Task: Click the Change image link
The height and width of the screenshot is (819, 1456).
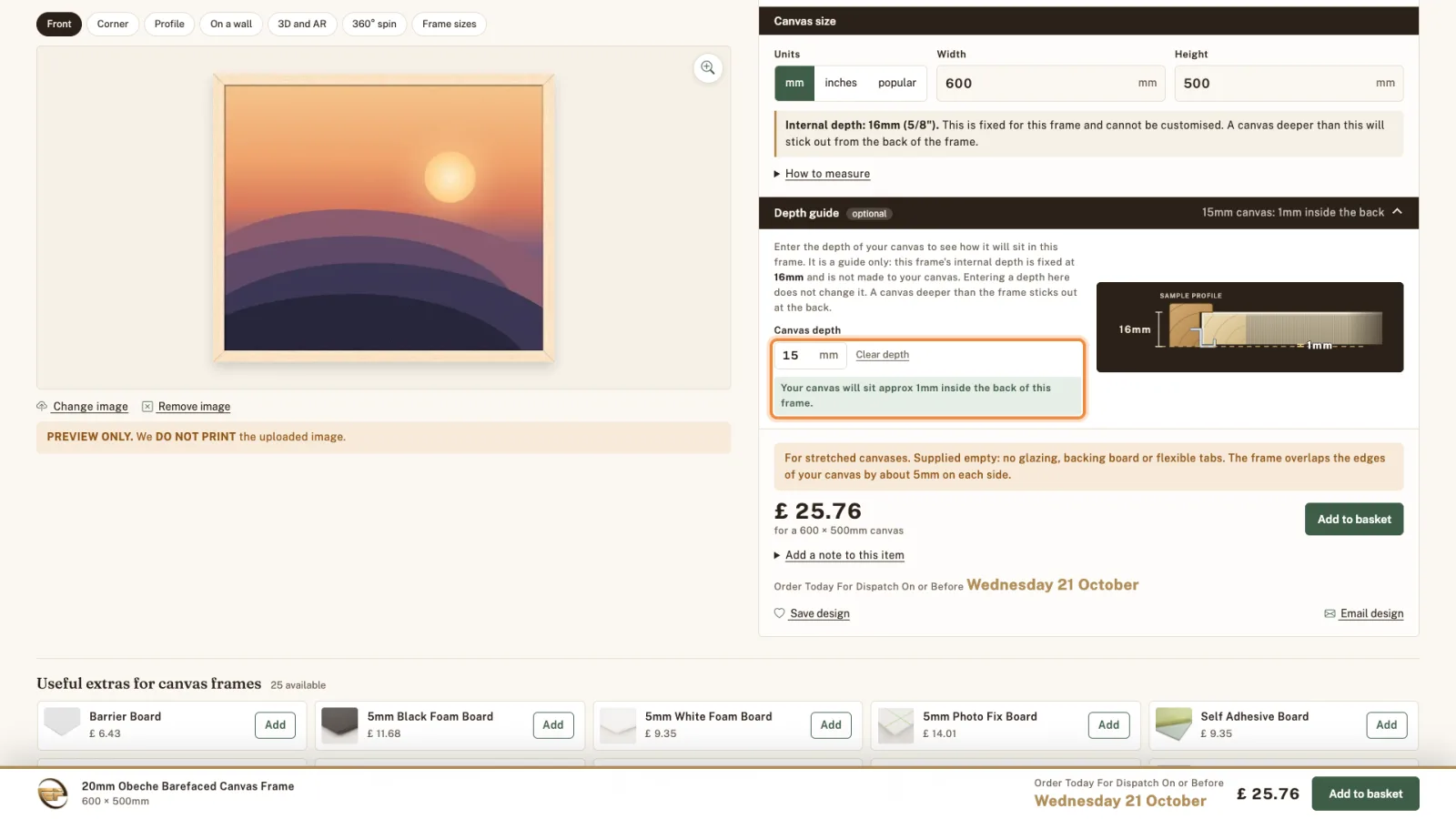Action: pyautogui.click(x=90, y=407)
